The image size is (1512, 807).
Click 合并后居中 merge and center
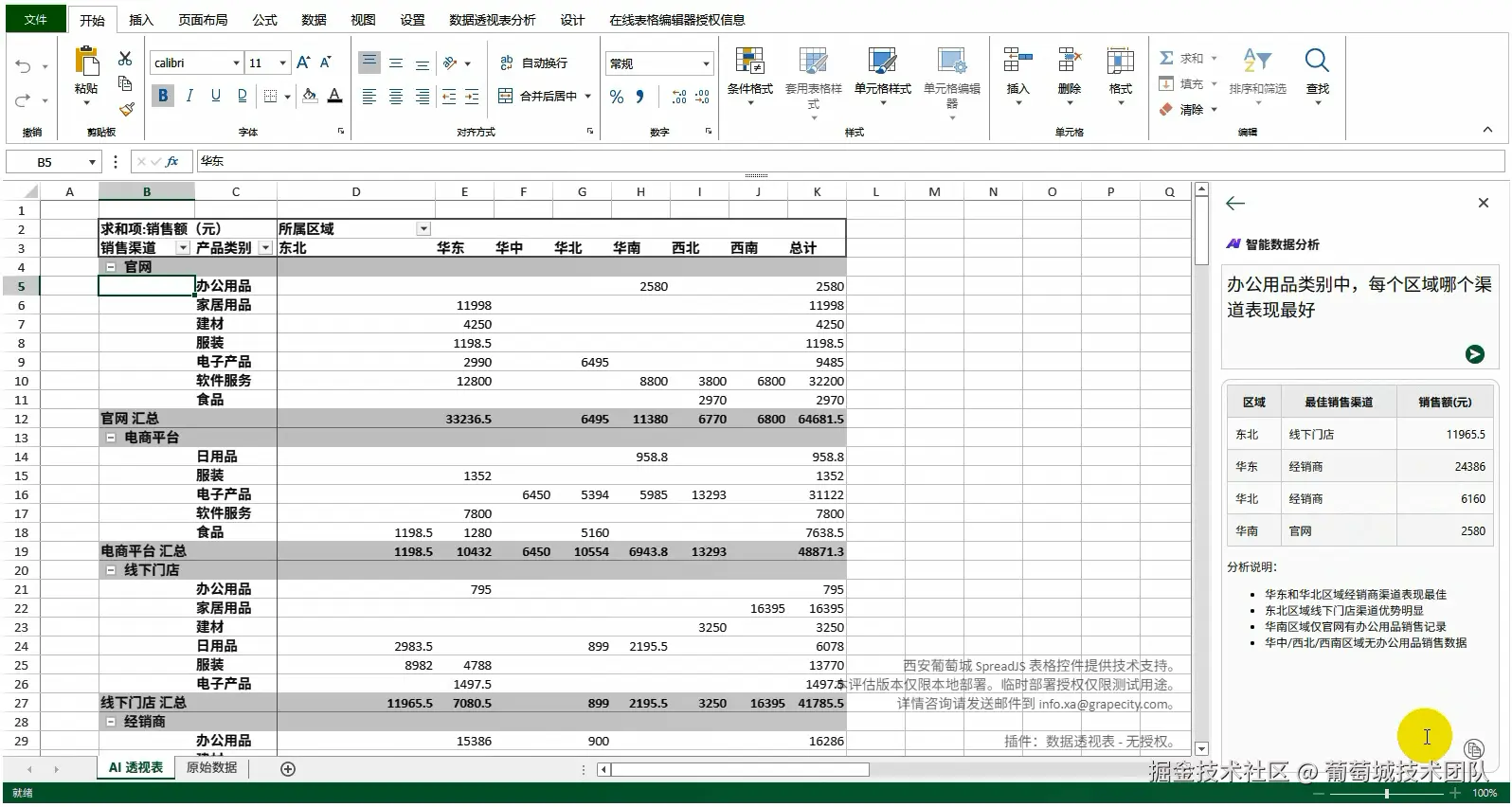coord(537,96)
